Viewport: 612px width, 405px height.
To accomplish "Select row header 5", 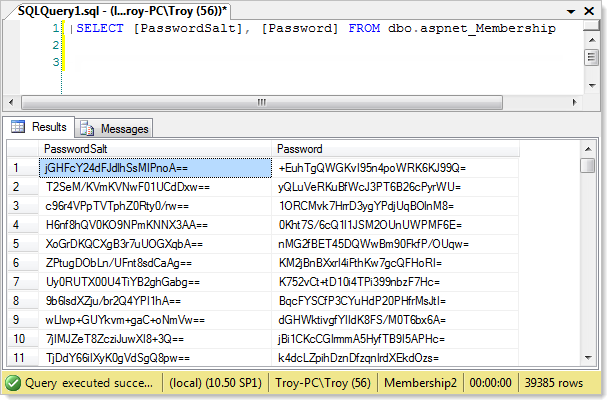I will point(23,244).
